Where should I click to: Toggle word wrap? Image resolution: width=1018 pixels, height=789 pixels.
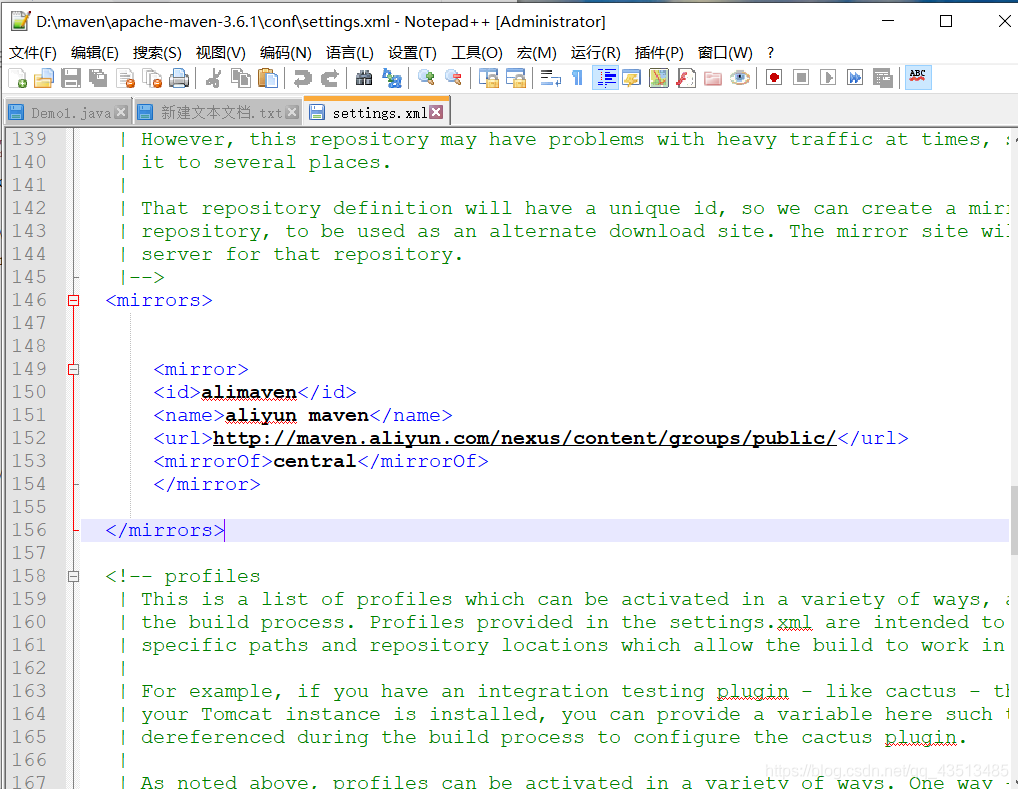551,79
